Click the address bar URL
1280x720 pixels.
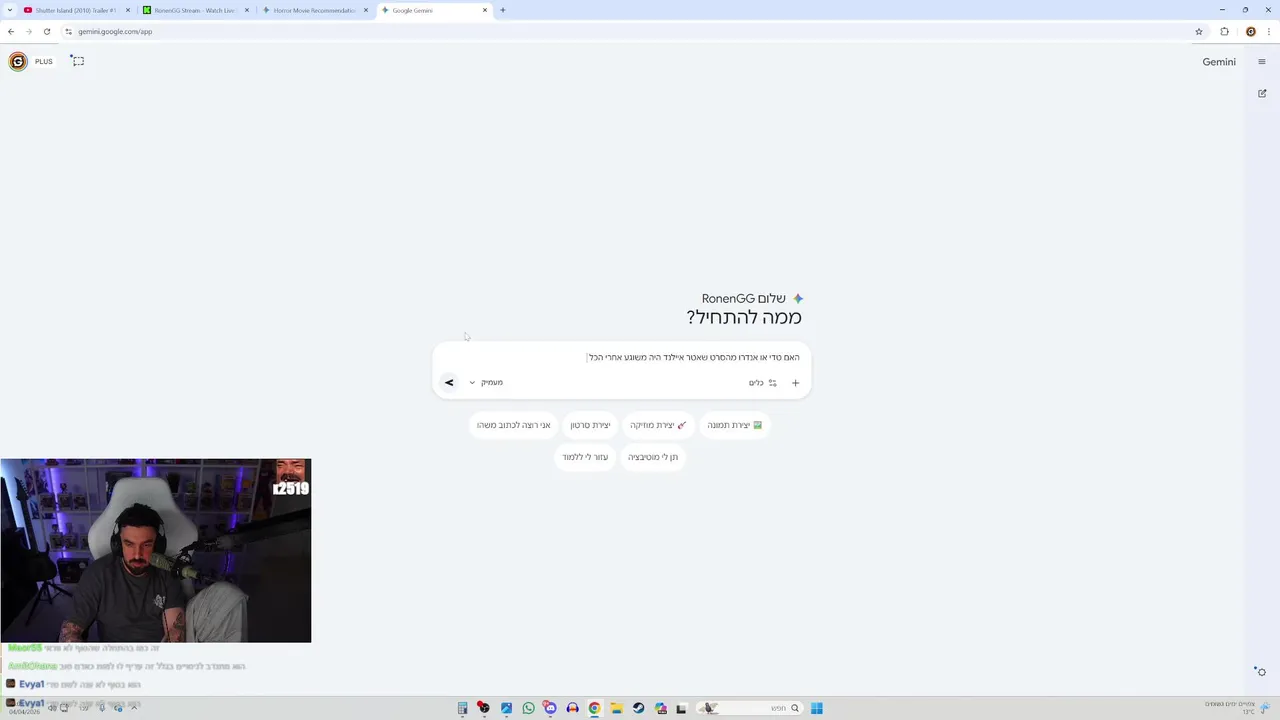115,31
